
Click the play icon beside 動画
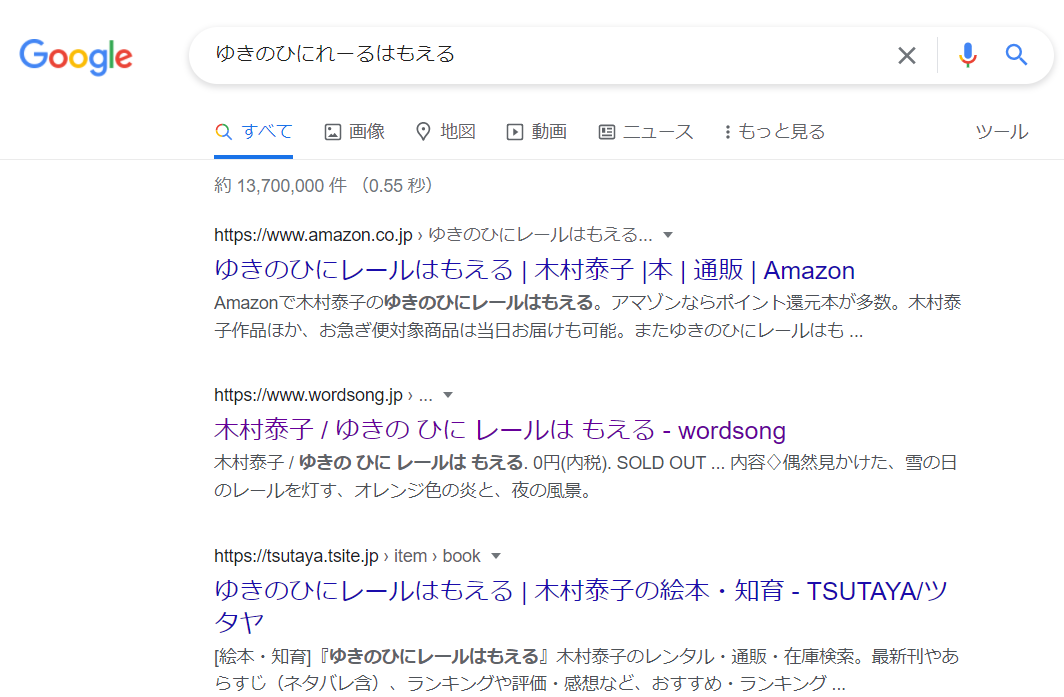[x=514, y=132]
